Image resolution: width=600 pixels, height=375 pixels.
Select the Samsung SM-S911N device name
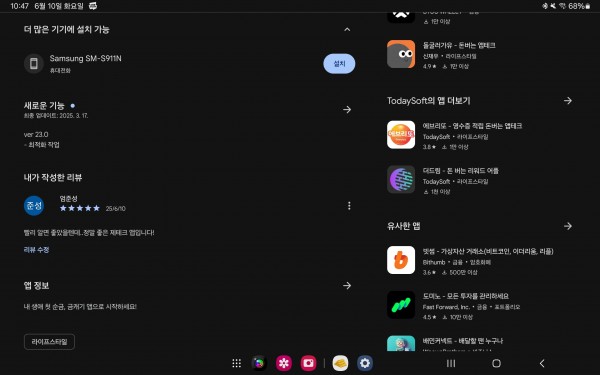click(85, 59)
